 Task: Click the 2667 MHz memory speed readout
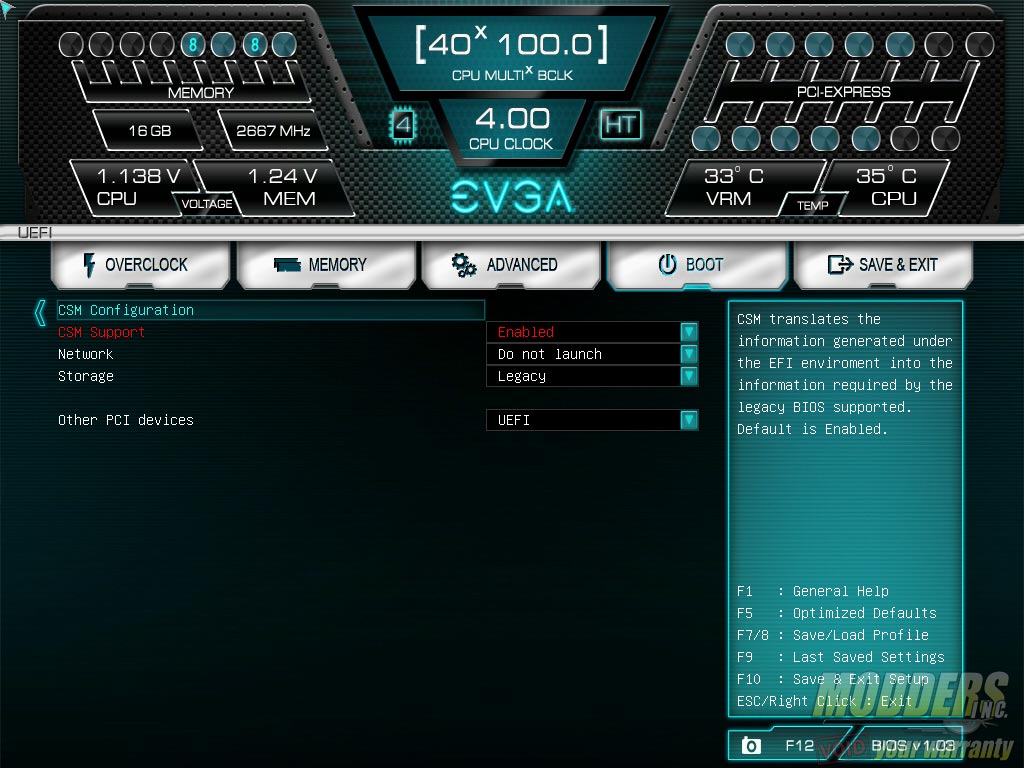click(x=273, y=131)
